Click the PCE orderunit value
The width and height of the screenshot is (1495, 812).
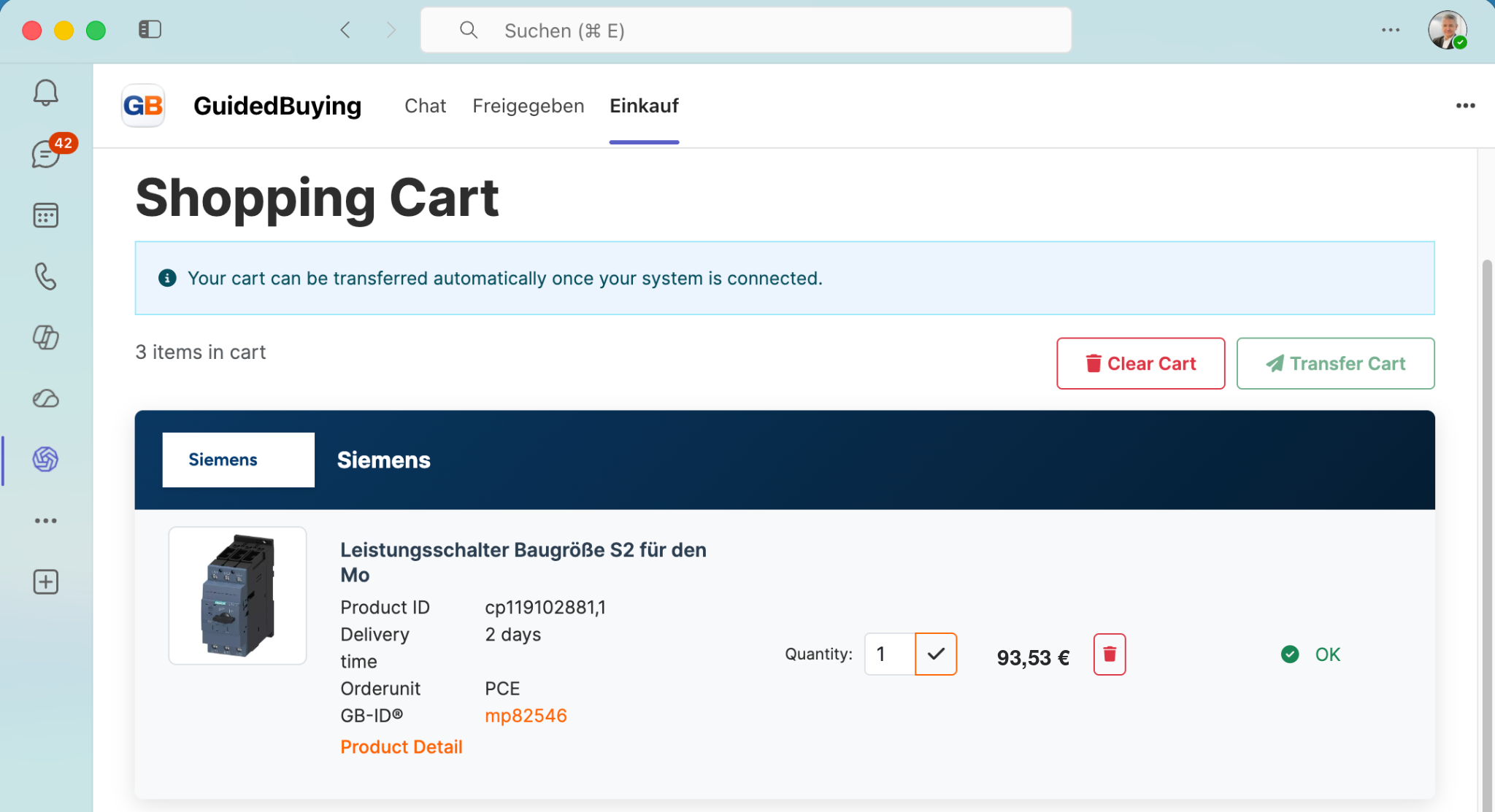click(x=502, y=689)
